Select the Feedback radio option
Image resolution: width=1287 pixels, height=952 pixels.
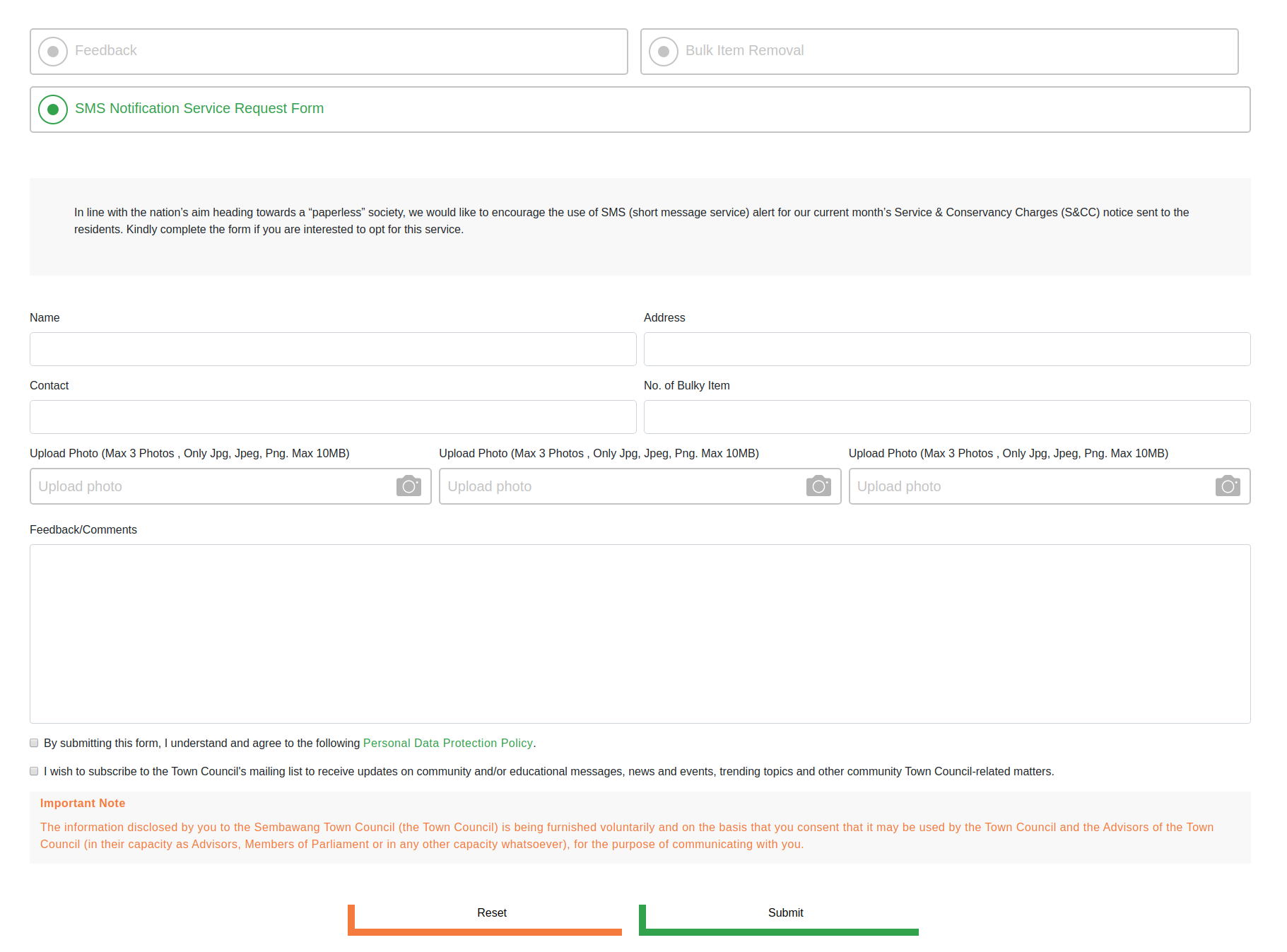click(x=53, y=52)
